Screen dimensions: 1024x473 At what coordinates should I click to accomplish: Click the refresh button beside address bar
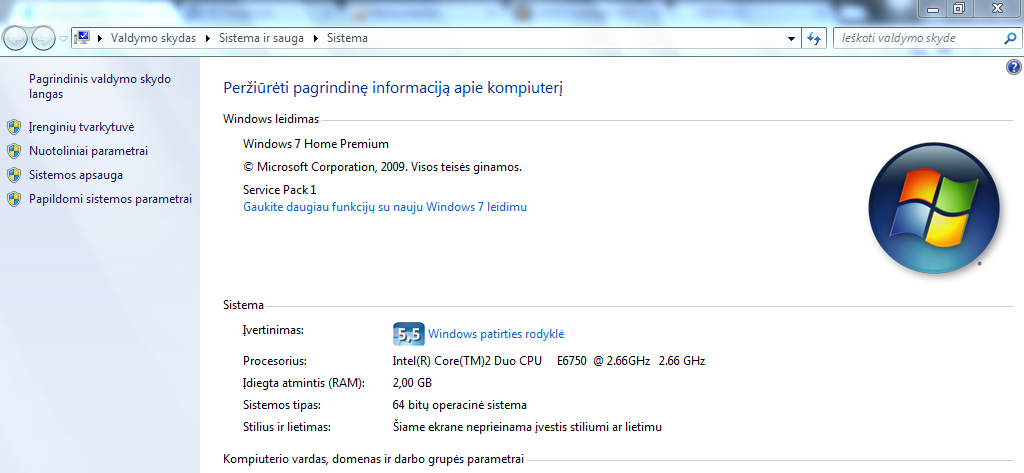coord(814,38)
